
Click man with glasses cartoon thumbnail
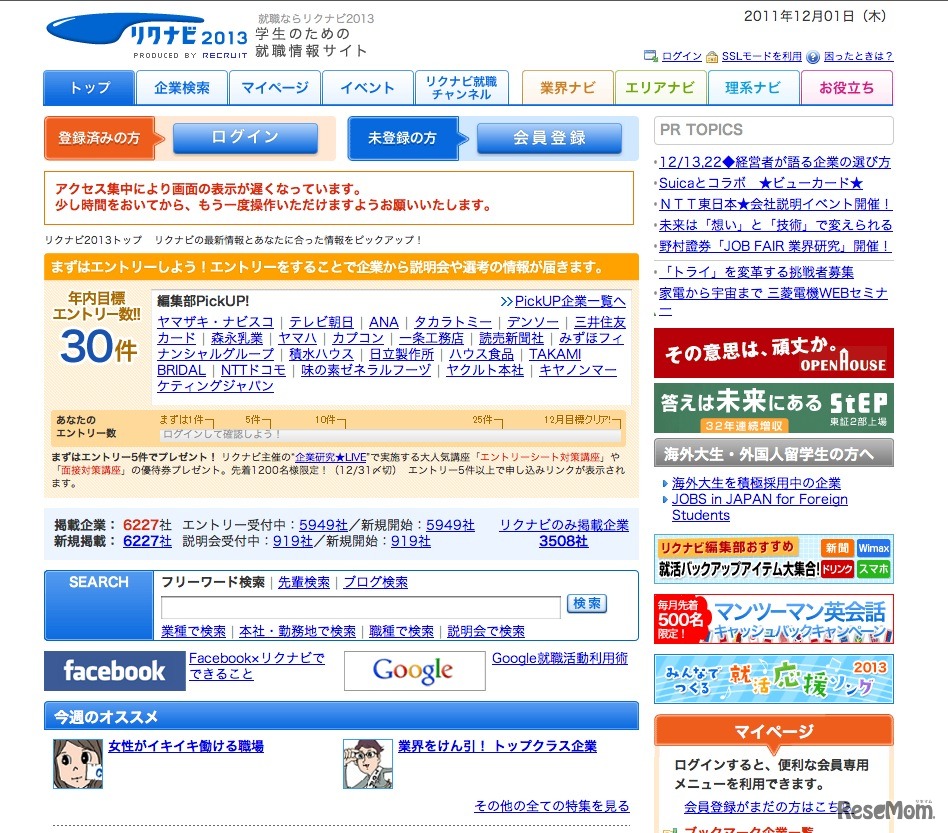pyautogui.click(x=368, y=764)
